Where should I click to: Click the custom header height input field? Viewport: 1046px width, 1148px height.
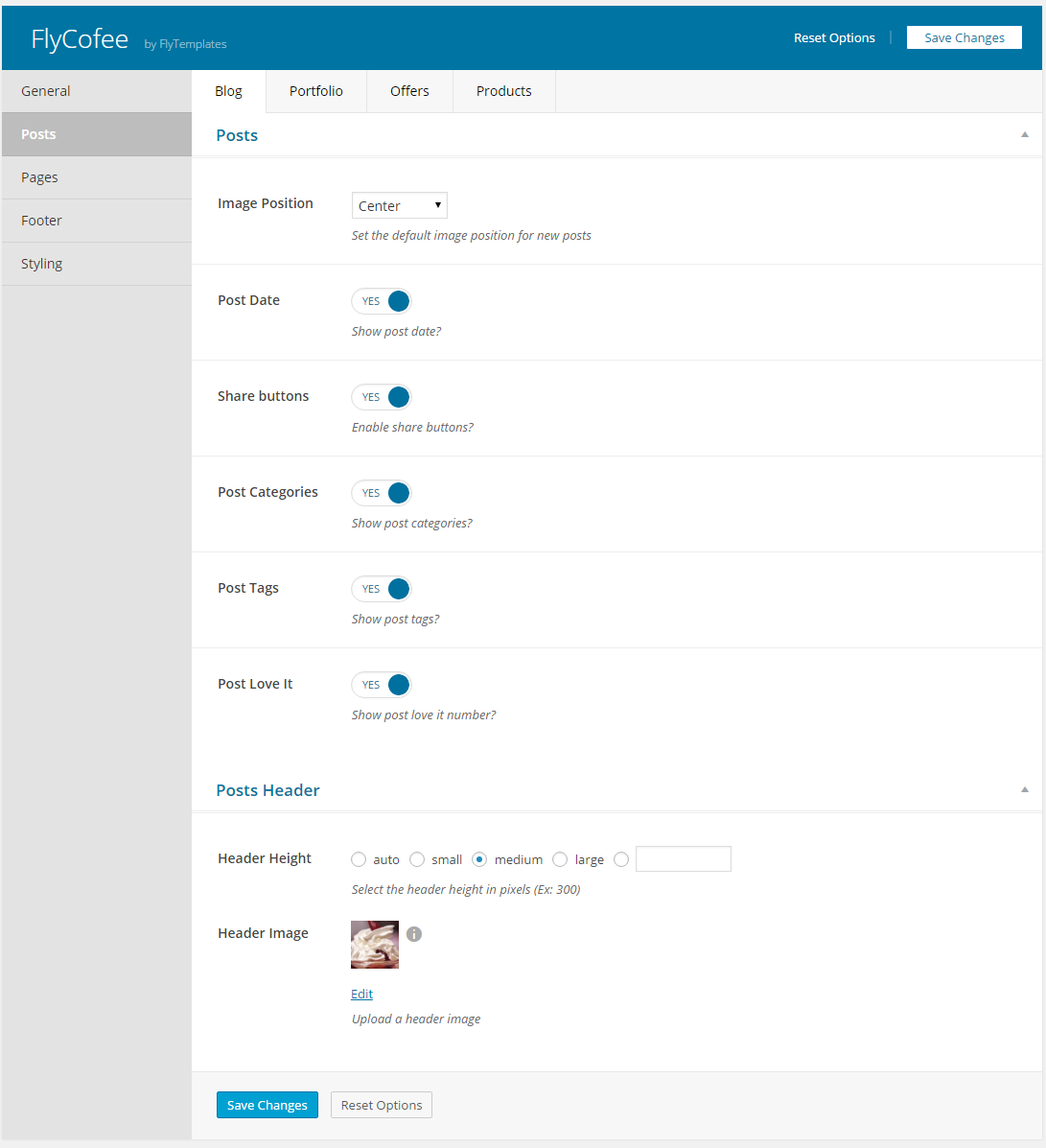click(x=683, y=859)
